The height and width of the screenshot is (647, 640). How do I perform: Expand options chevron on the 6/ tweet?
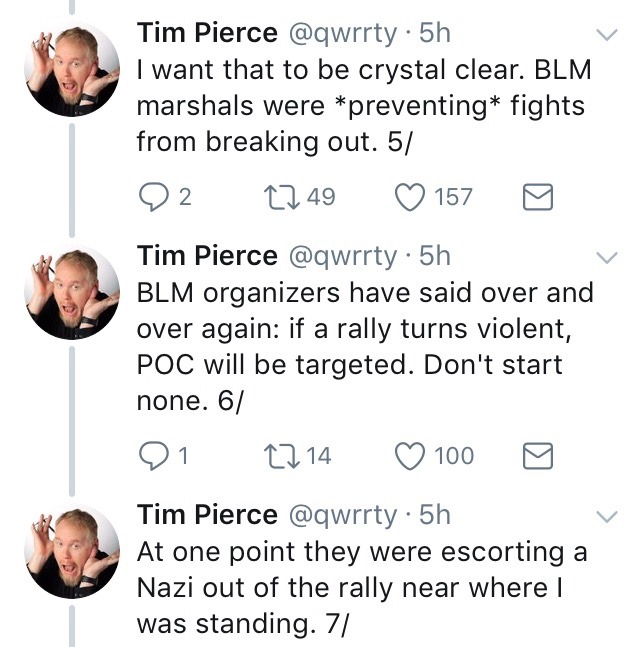(606, 258)
